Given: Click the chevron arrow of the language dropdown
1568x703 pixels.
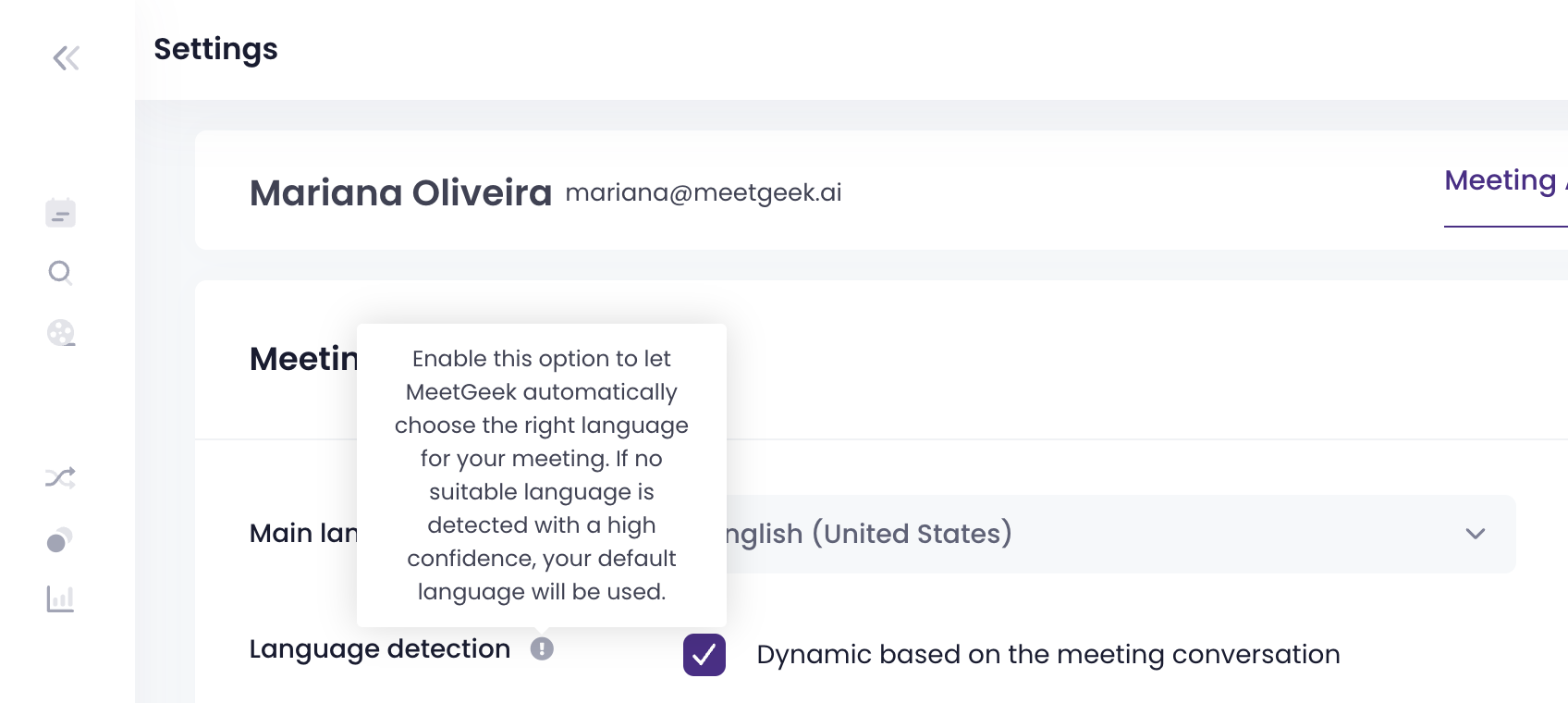Looking at the screenshot, I should 1475,534.
